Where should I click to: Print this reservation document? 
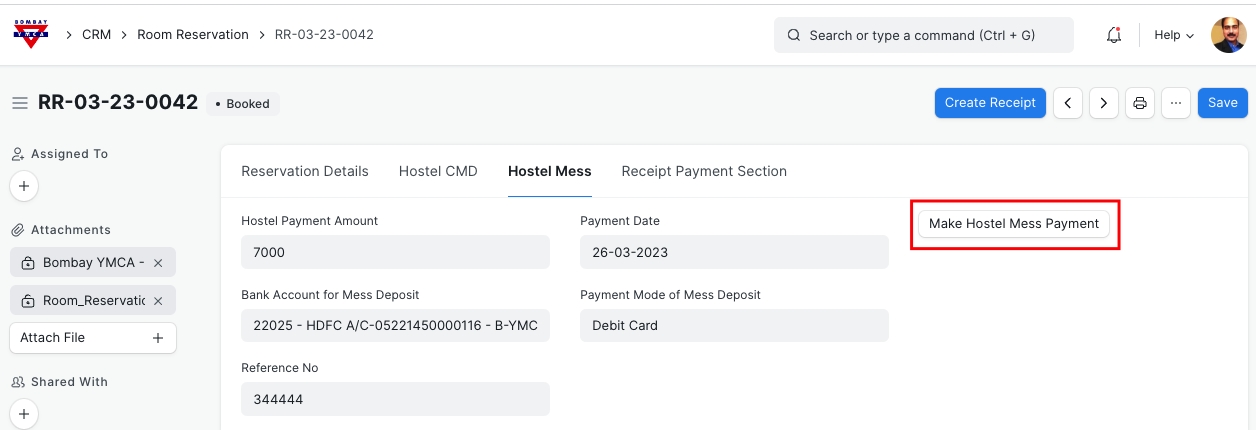(1139, 103)
